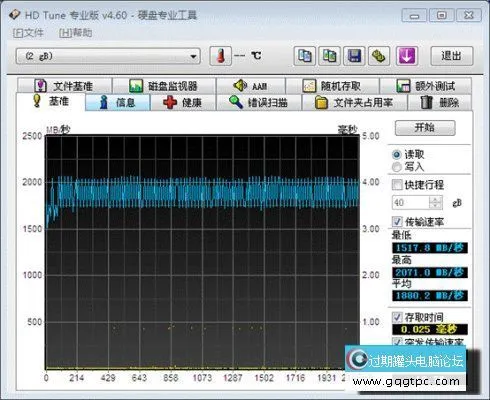
Task: Click the HD Tune app icon in the title bar
Action: tap(15, 15)
